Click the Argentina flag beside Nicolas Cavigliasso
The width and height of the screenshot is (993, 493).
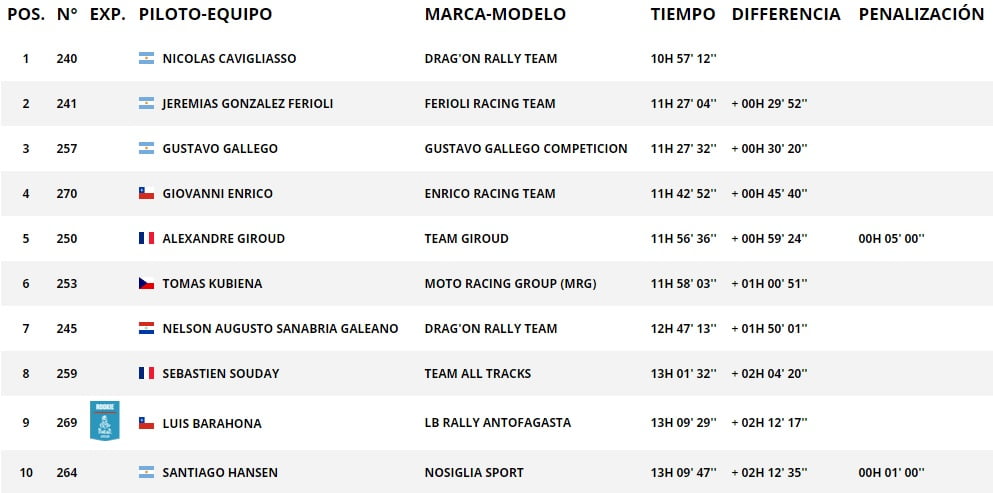(146, 58)
